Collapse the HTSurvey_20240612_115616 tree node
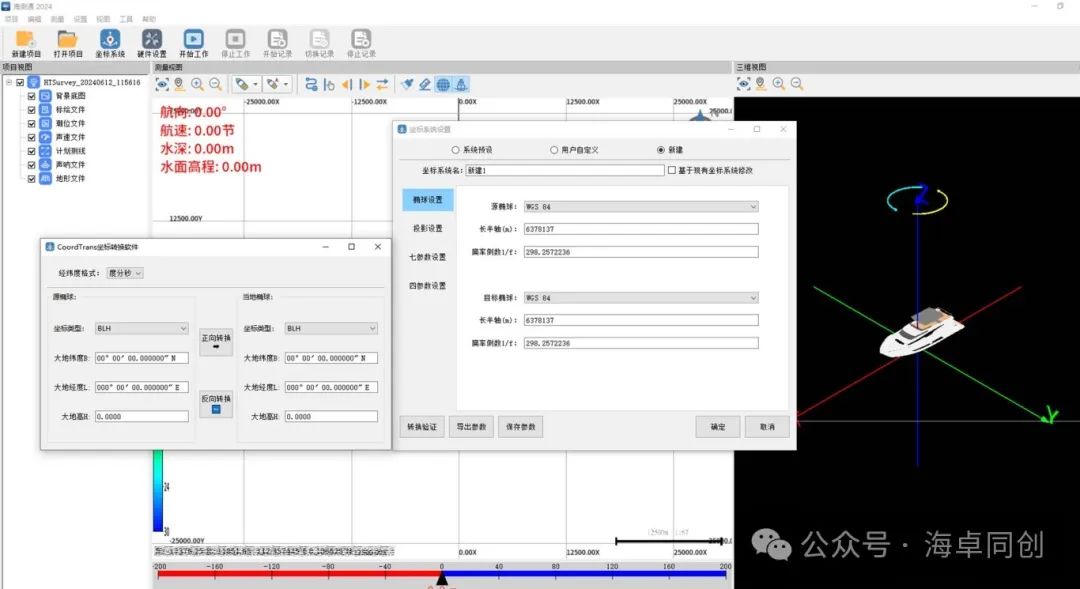 click(8, 82)
